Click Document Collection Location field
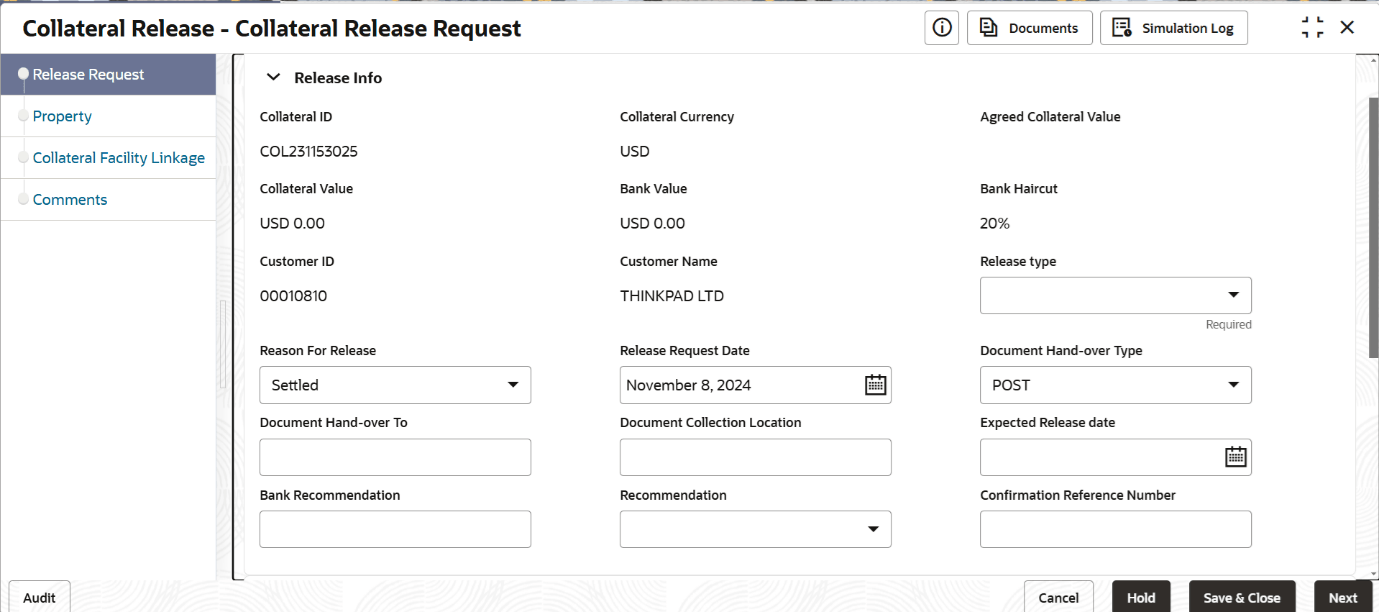Screen dimensions: 1379x612 tap(755, 457)
